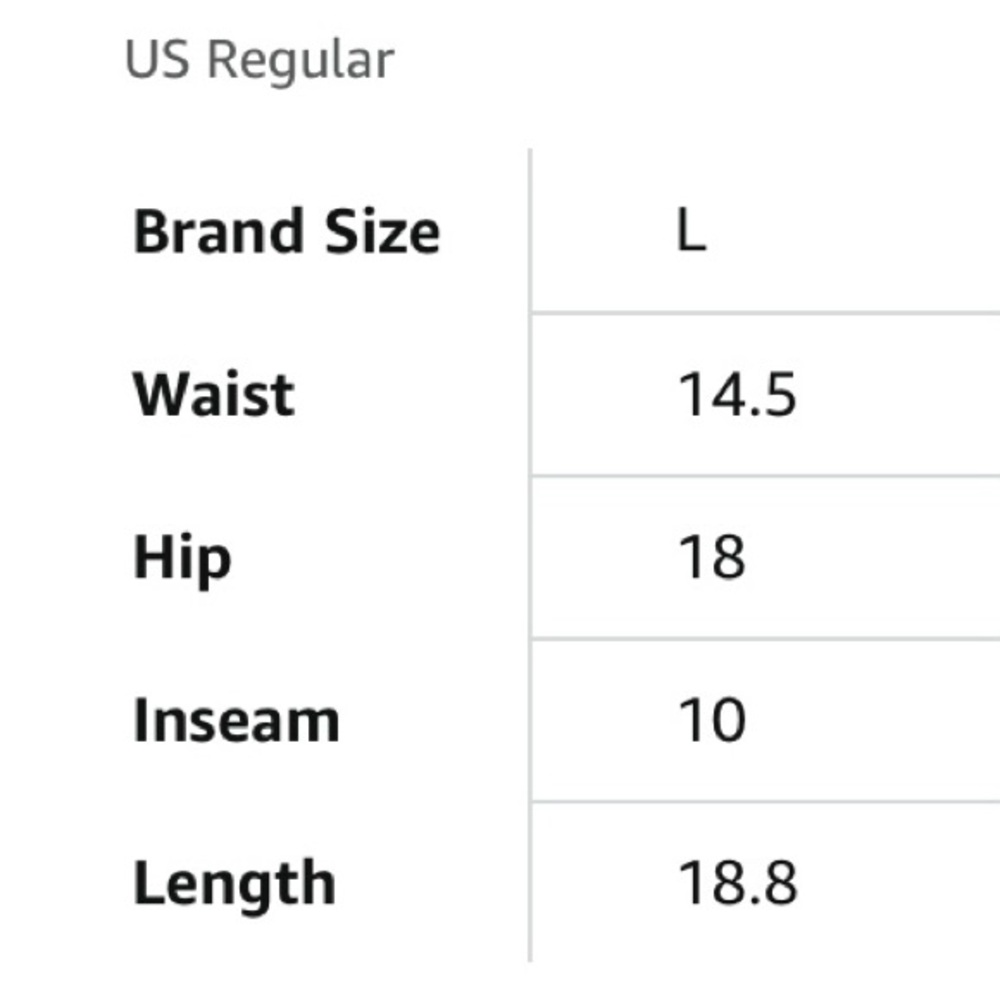Click the word Regular in the heading
The height and width of the screenshot is (1000, 1000).
(x=301, y=62)
